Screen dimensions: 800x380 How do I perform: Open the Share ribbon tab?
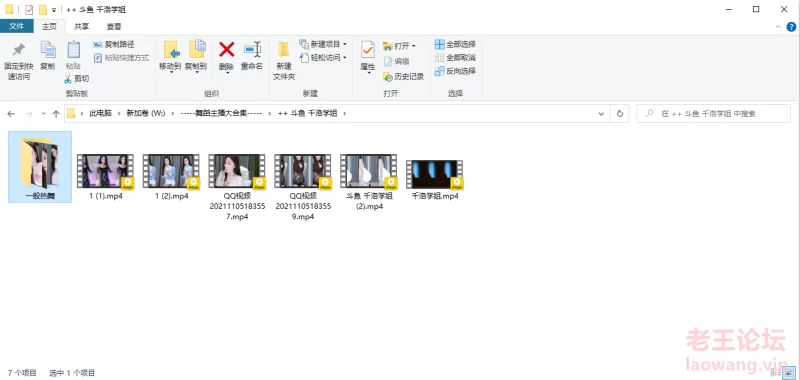tap(82, 27)
